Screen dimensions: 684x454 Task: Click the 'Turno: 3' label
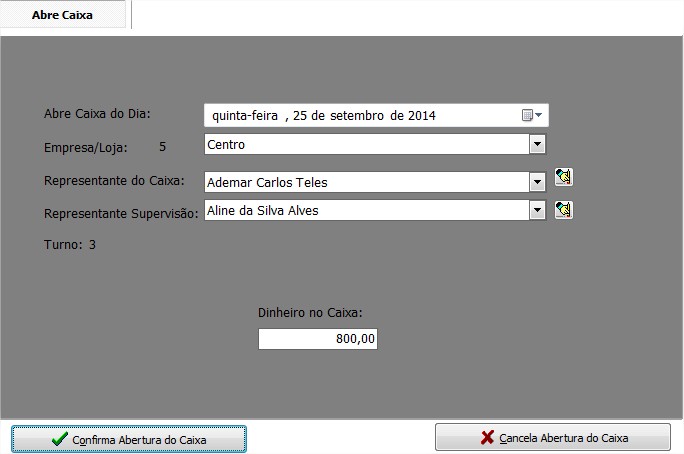(x=70, y=244)
